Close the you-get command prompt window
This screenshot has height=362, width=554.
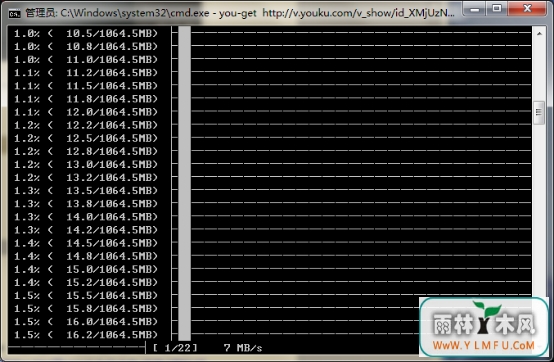point(527,8)
